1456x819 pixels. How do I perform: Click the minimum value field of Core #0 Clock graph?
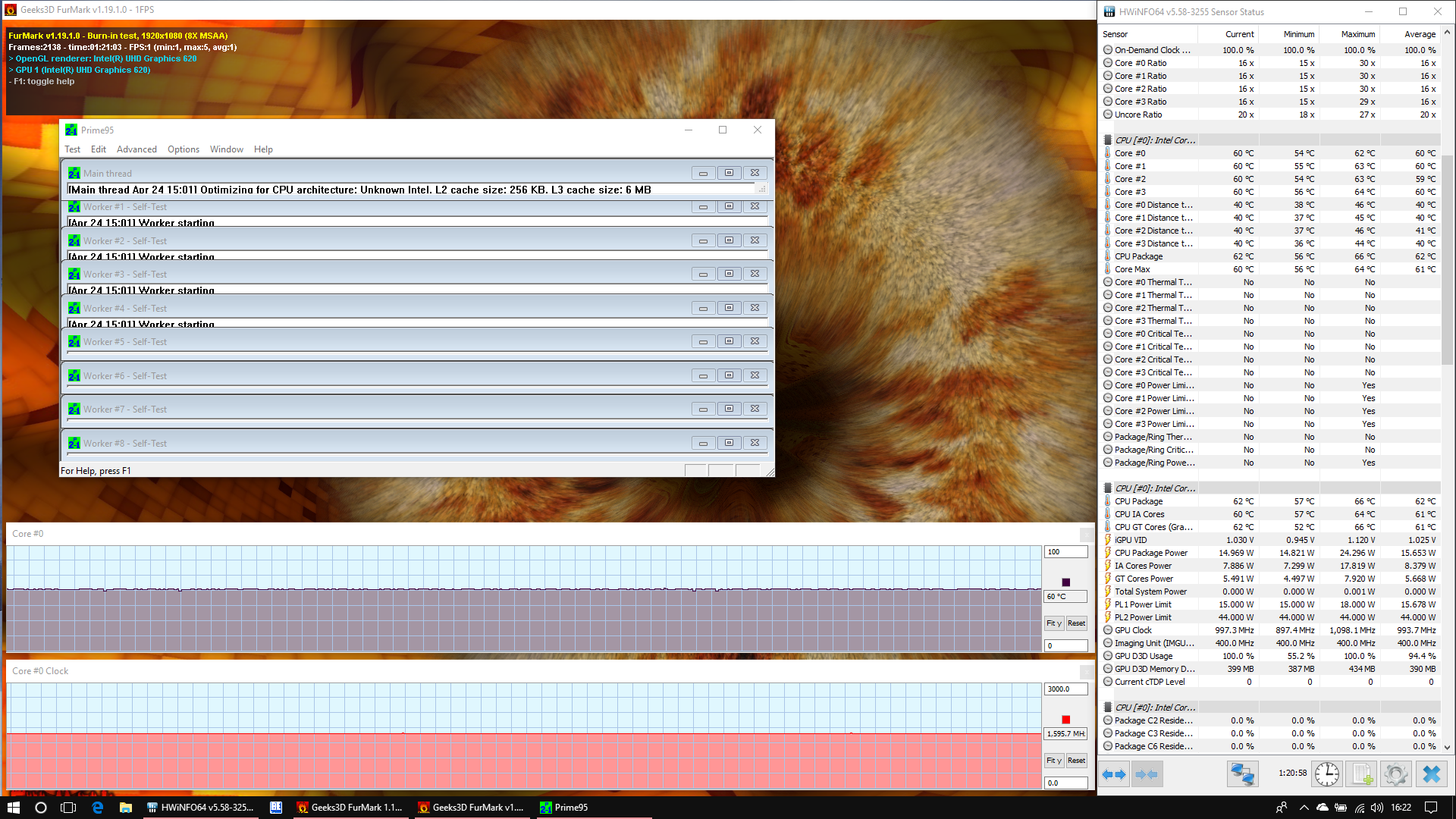[1065, 783]
